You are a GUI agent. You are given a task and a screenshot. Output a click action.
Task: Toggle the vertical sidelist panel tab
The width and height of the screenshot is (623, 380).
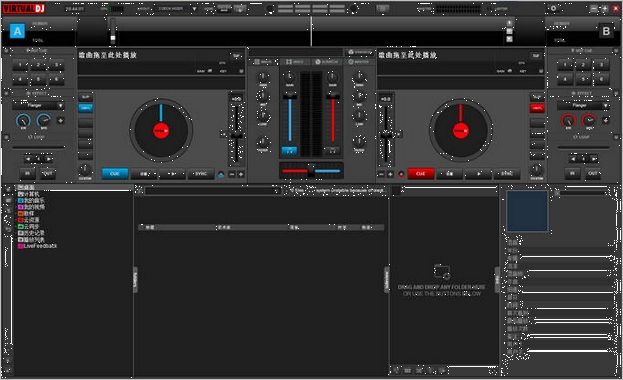tap(387, 279)
